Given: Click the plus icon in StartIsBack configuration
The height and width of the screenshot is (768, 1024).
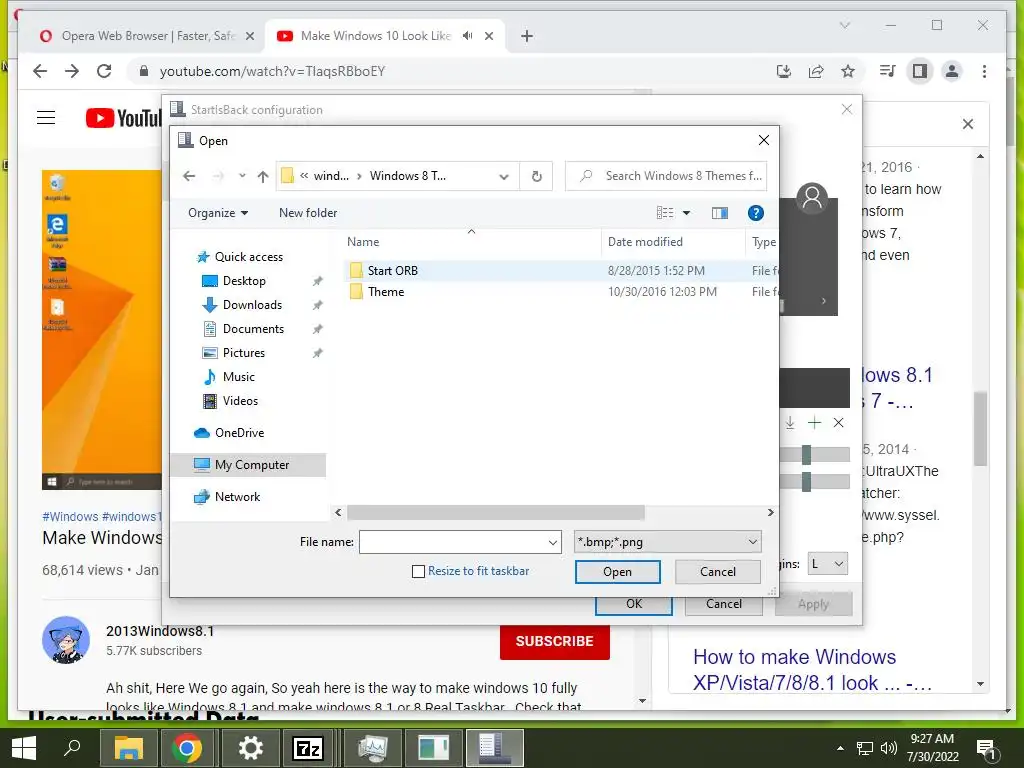Looking at the screenshot, I should pos(814,423).
